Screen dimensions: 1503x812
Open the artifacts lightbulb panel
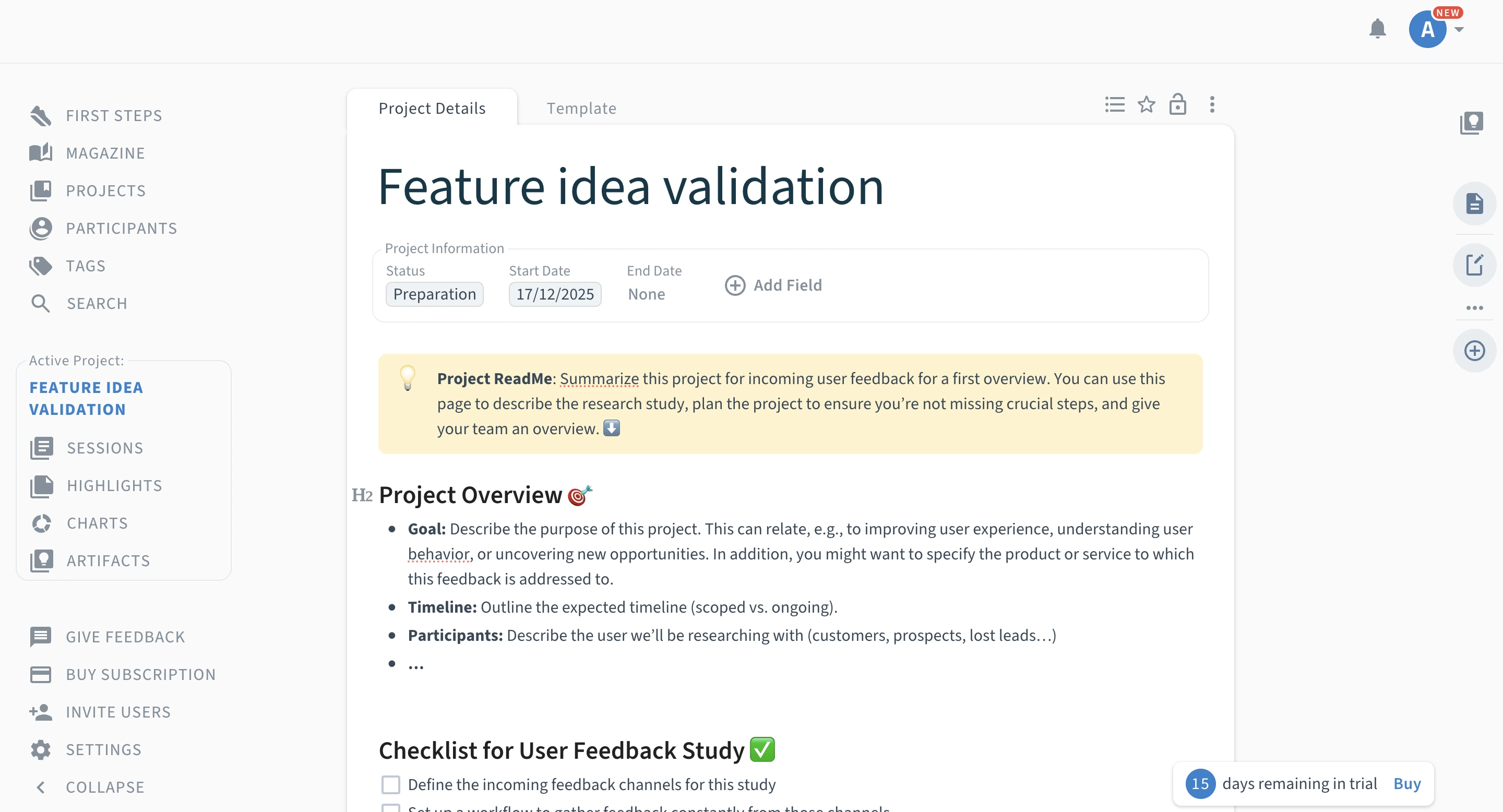(1473, 122)
